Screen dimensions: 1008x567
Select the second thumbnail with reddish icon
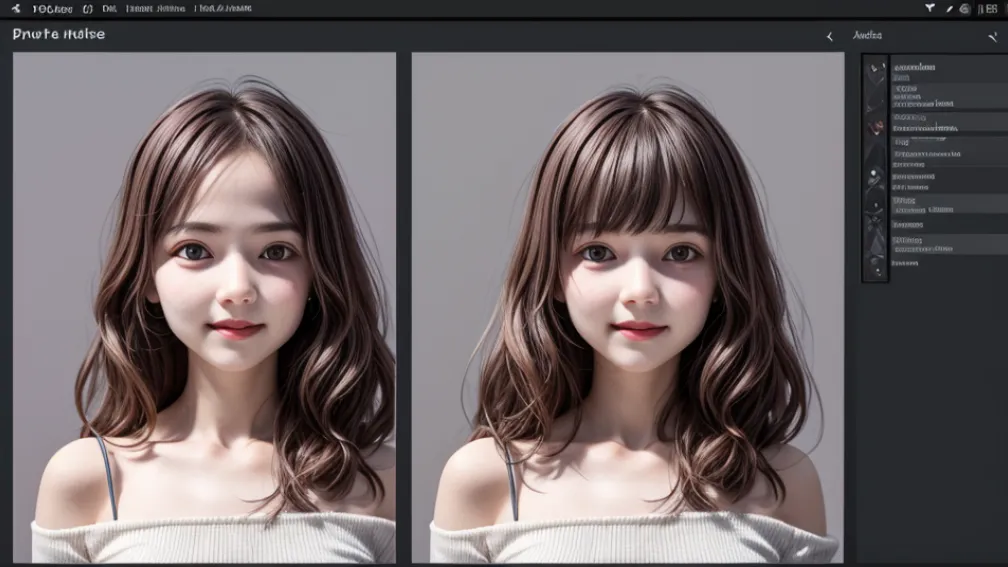[875, 125]
